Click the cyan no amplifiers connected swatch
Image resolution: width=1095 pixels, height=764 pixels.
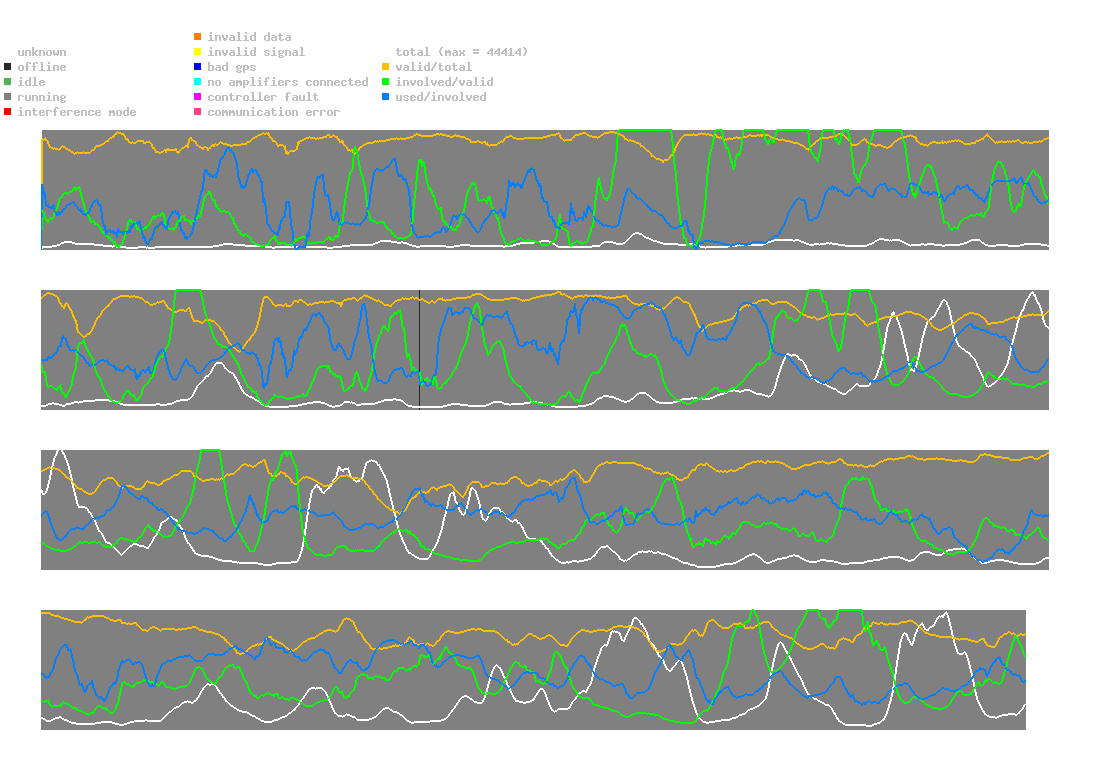point(198,82)
